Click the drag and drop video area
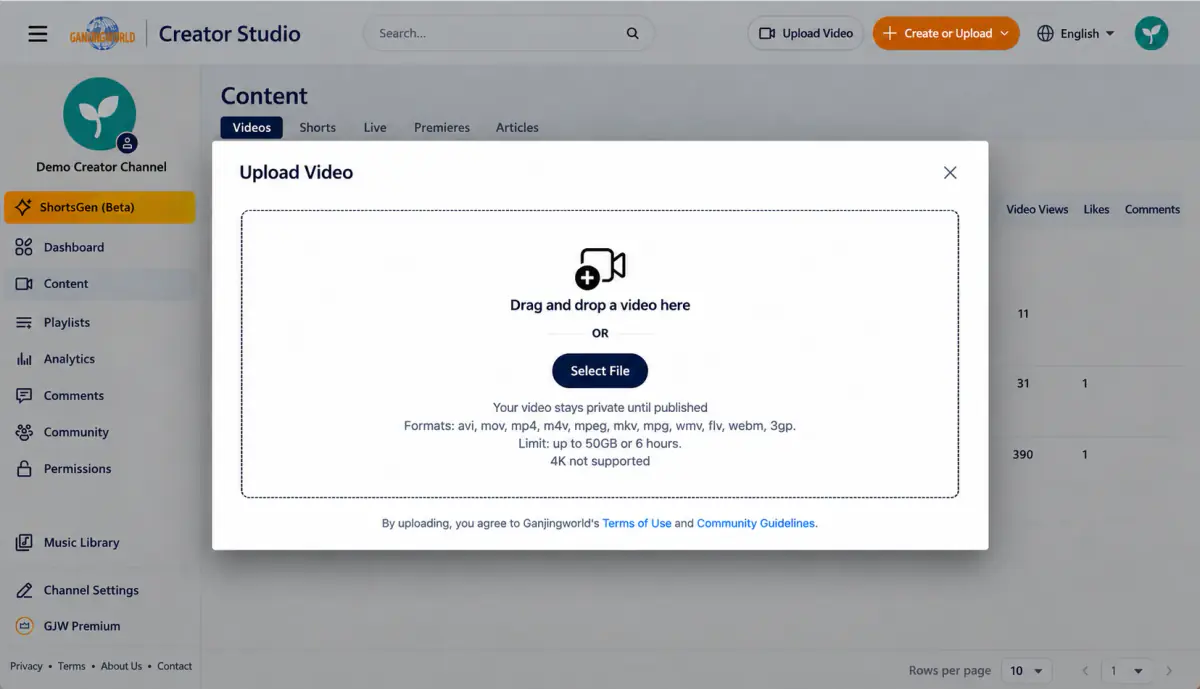 [x=600, y=354]
